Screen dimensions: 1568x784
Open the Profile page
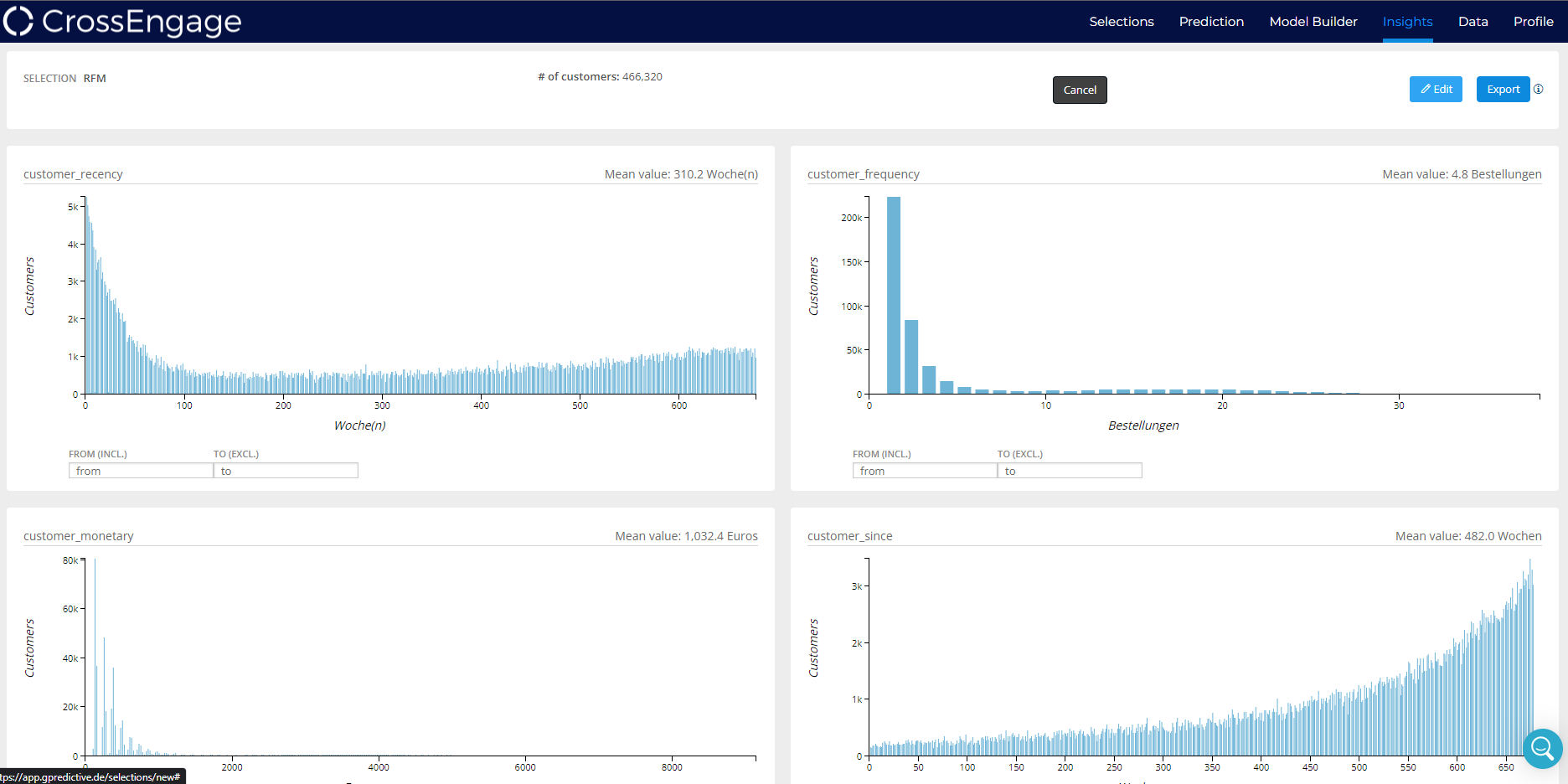(x=1533, y=22)
